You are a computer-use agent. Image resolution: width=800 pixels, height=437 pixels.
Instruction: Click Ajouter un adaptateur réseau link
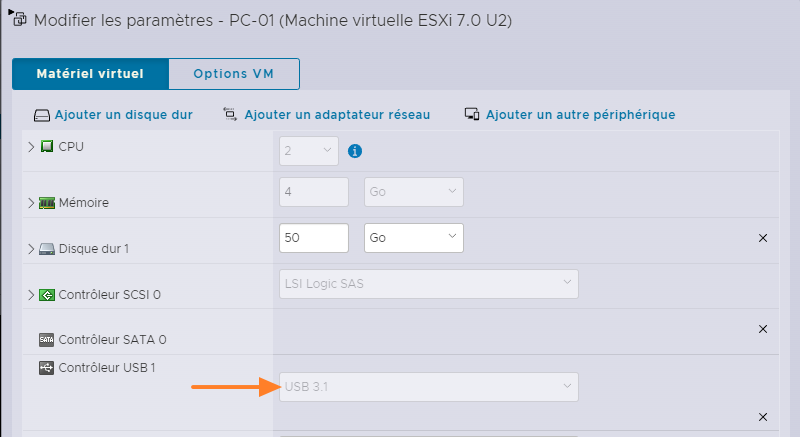(x=337, y=115)
